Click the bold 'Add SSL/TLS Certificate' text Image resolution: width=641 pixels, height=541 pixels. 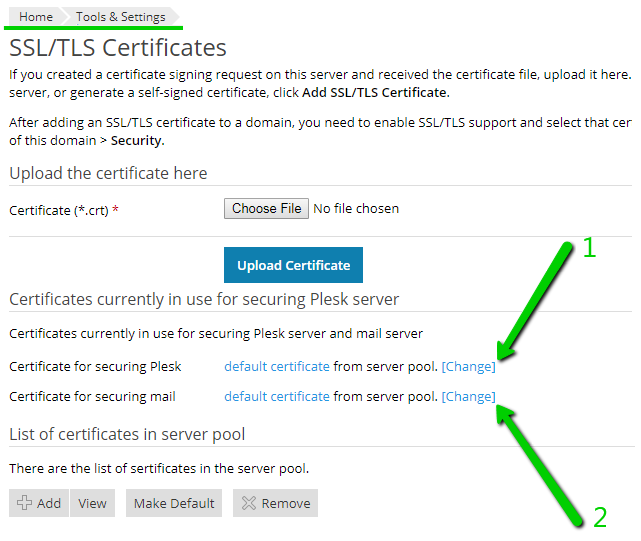point(389,92)
